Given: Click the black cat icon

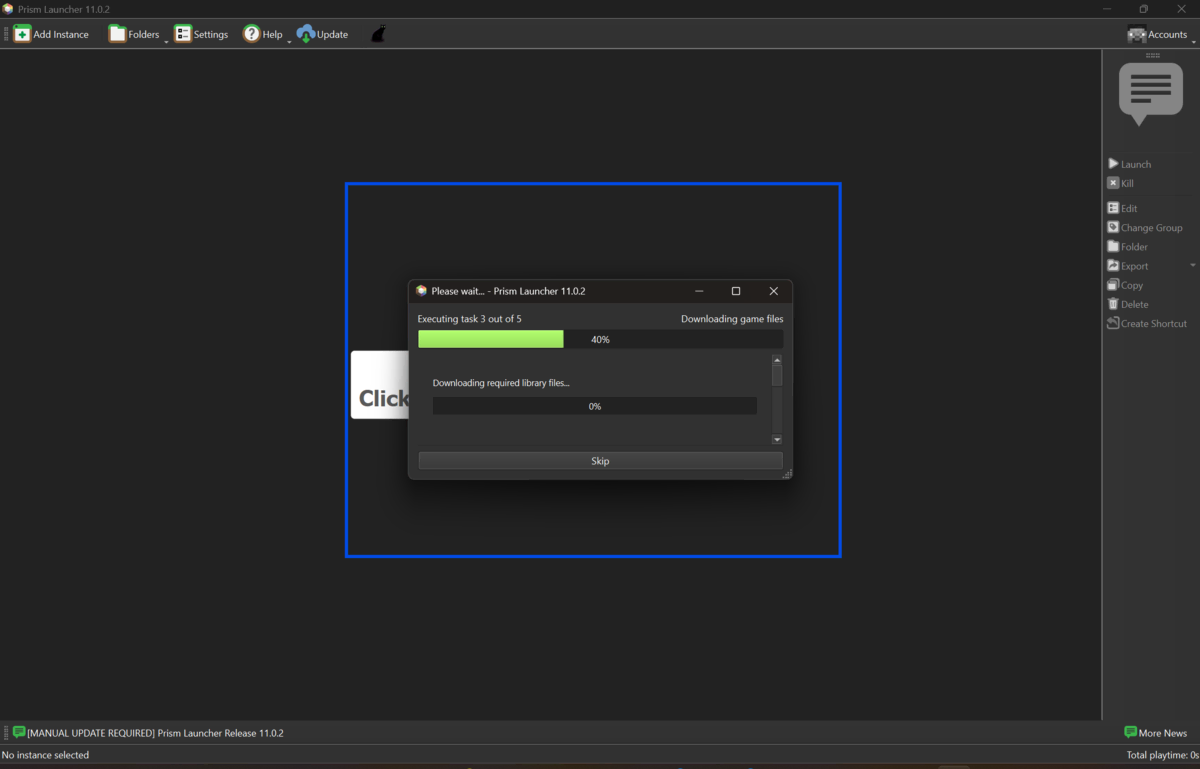Looking at the screenshot, I should [x=378, y=34].
